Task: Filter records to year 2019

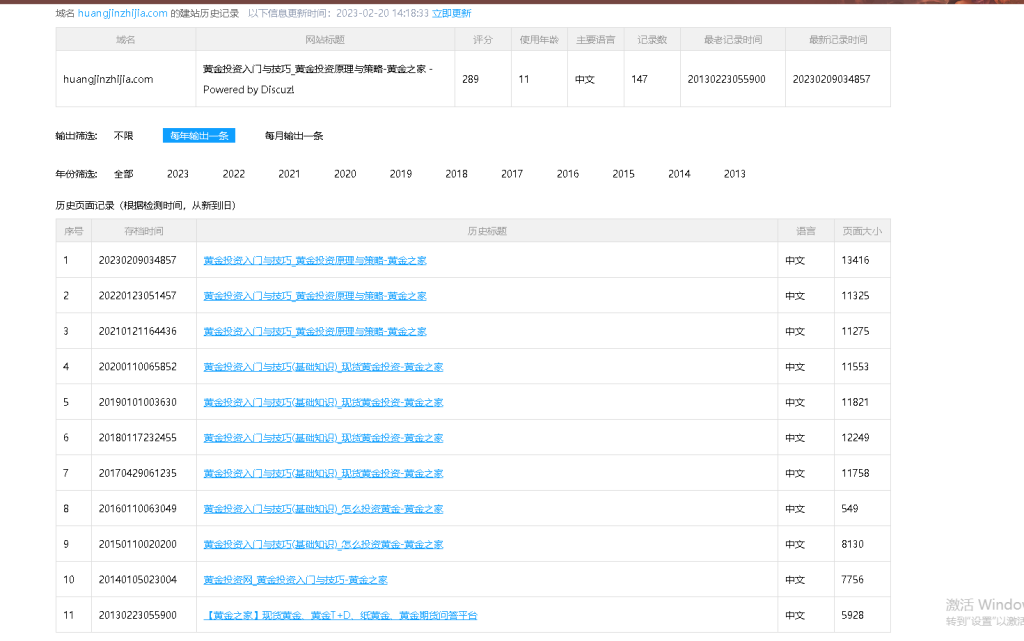Action: pyautogui.click(x=401, y=174)
